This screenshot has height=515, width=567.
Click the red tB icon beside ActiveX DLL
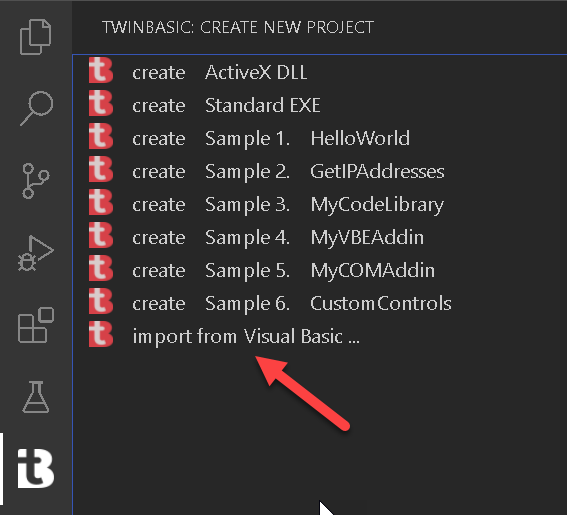(x=101, y=71)
